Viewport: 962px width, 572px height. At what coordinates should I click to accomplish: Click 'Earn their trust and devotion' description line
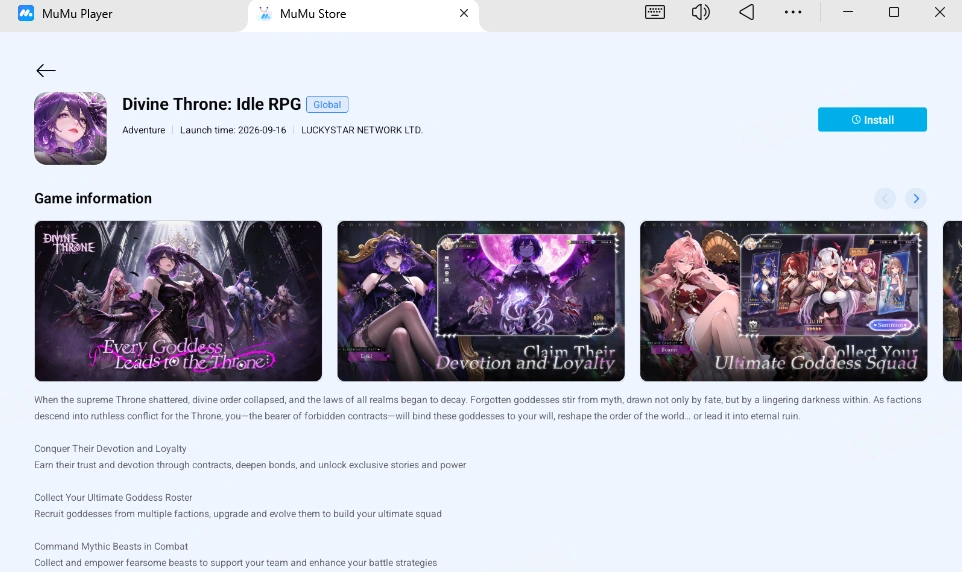tap(250, 465)
